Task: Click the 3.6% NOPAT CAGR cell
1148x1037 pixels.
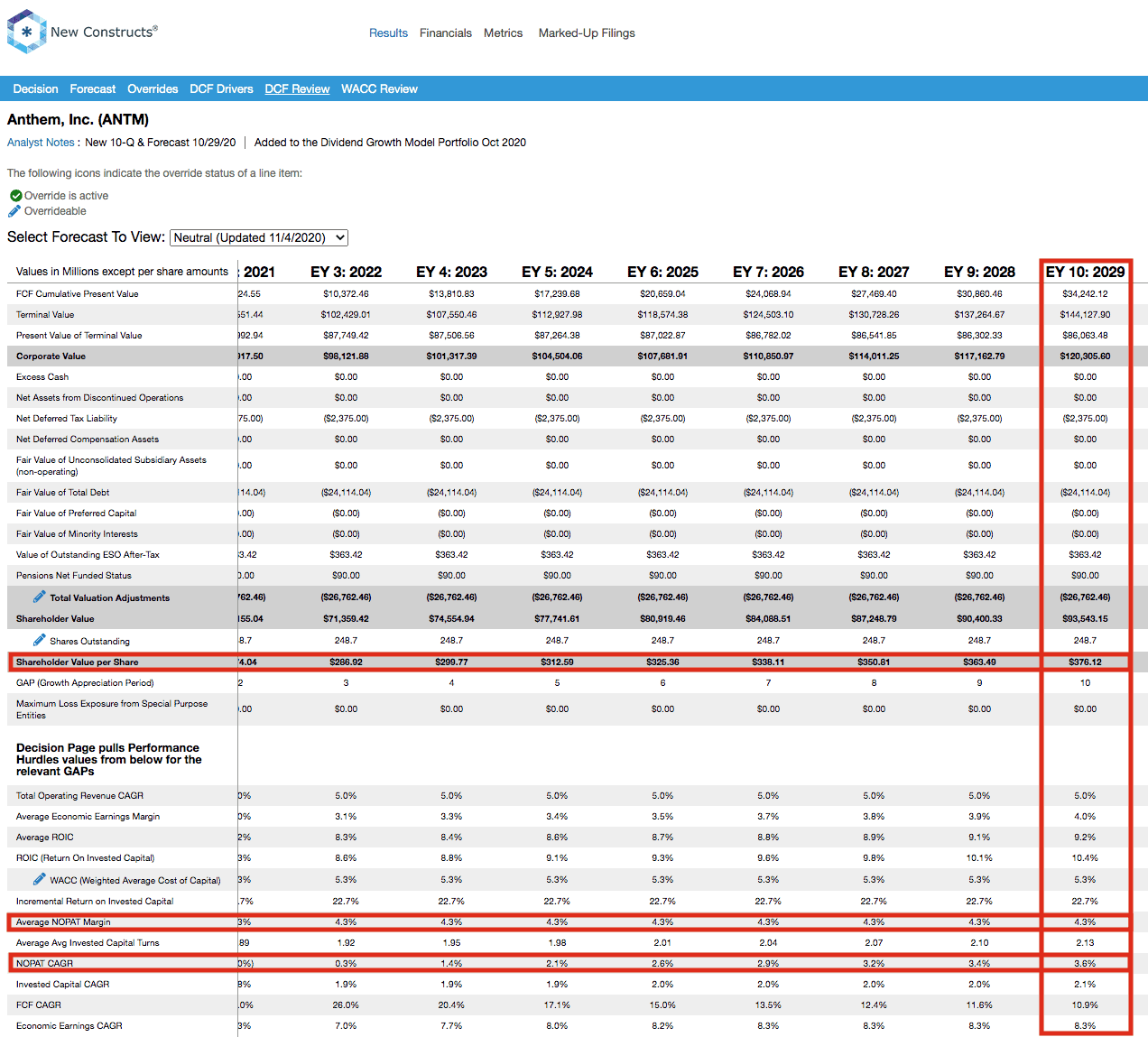Action: pos(1085,964)
